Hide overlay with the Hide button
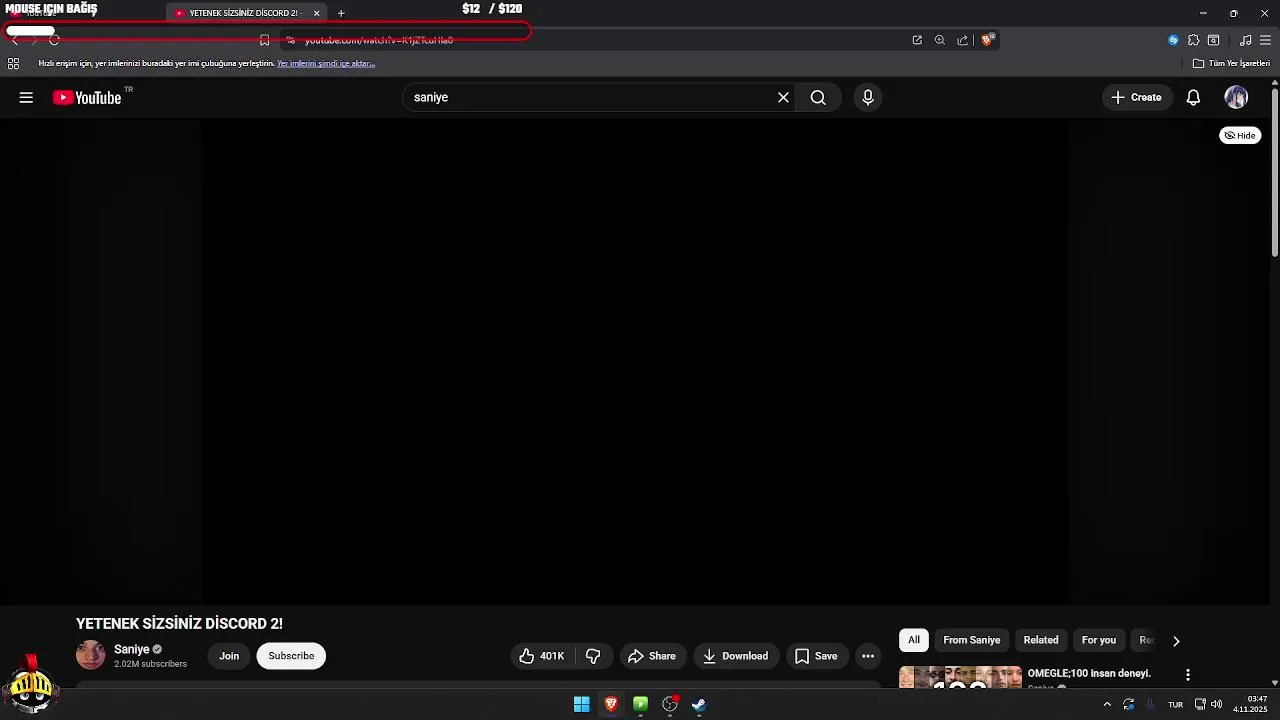Viewport: 1280px width, 720px height. (x=1240, y=135)
